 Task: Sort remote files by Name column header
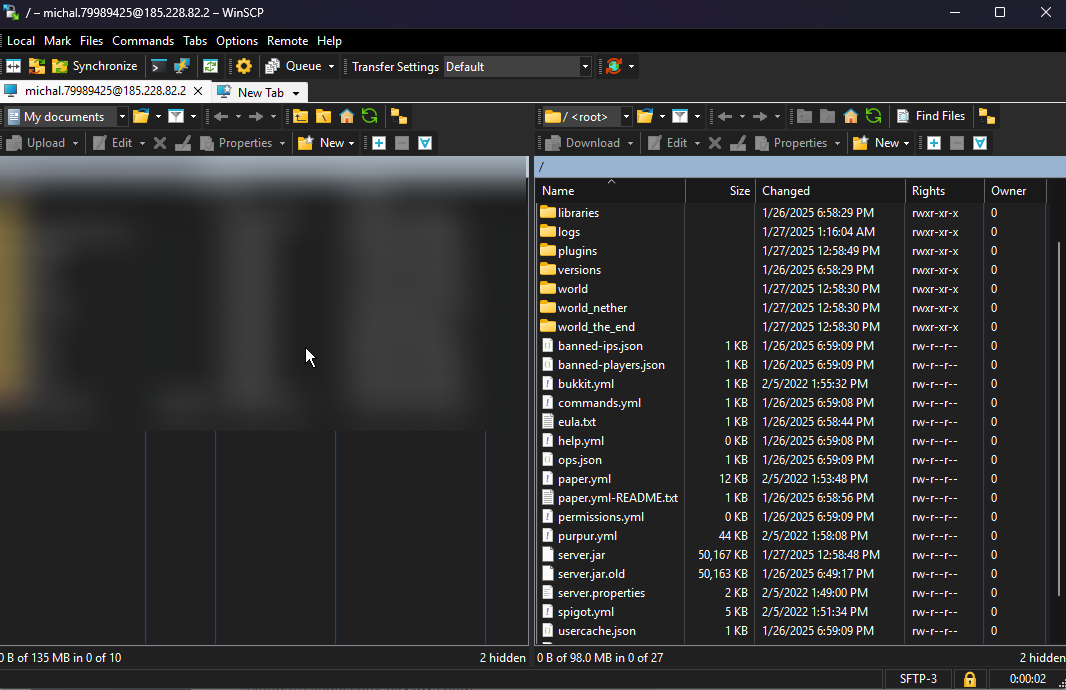click(611, 191)
